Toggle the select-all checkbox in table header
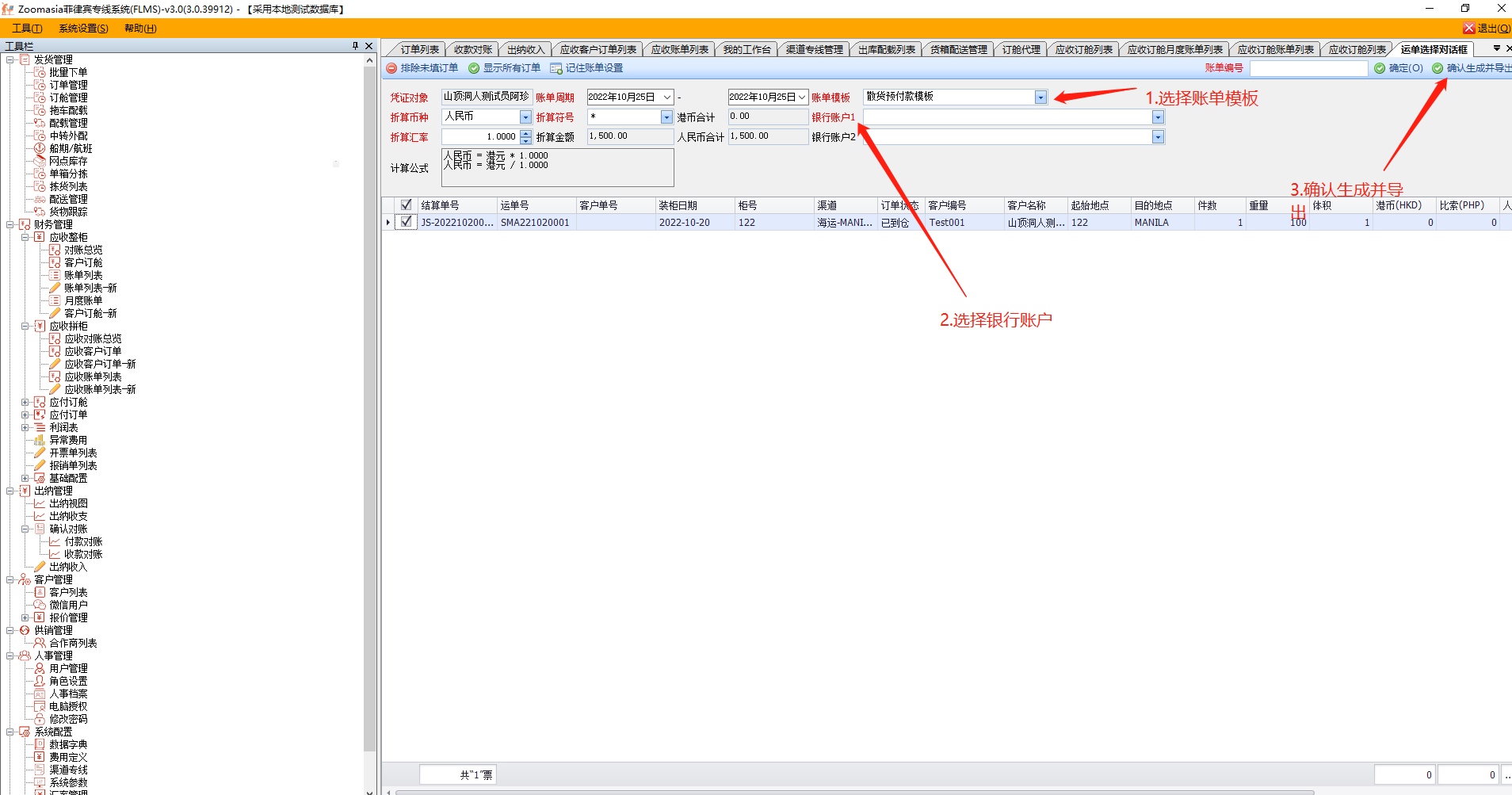 pyautogui.click(x=407, y=204)
